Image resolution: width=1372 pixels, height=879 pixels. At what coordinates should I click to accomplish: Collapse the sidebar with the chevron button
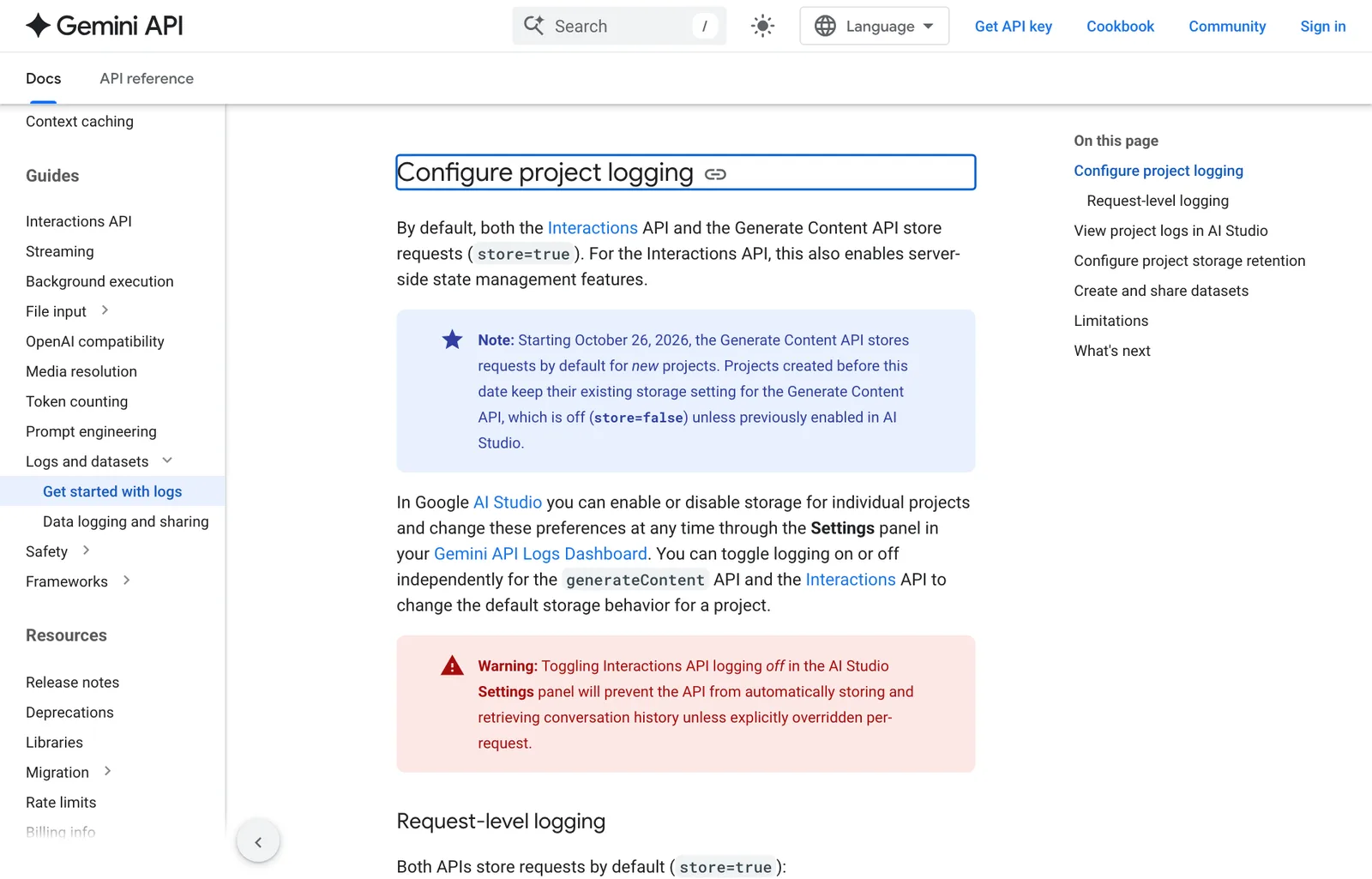(x=258, y=842)
